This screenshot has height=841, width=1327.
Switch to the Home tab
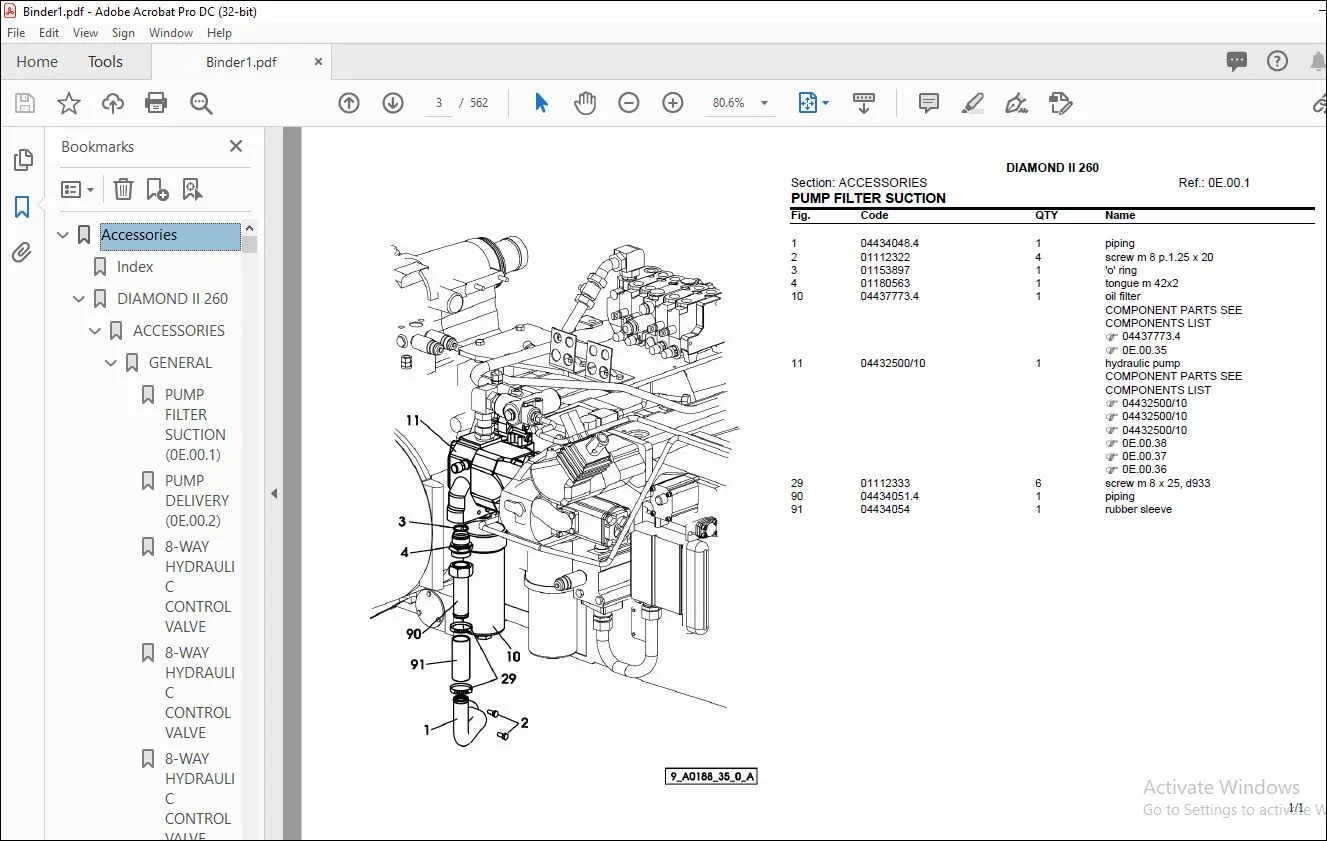click(37, 62)
